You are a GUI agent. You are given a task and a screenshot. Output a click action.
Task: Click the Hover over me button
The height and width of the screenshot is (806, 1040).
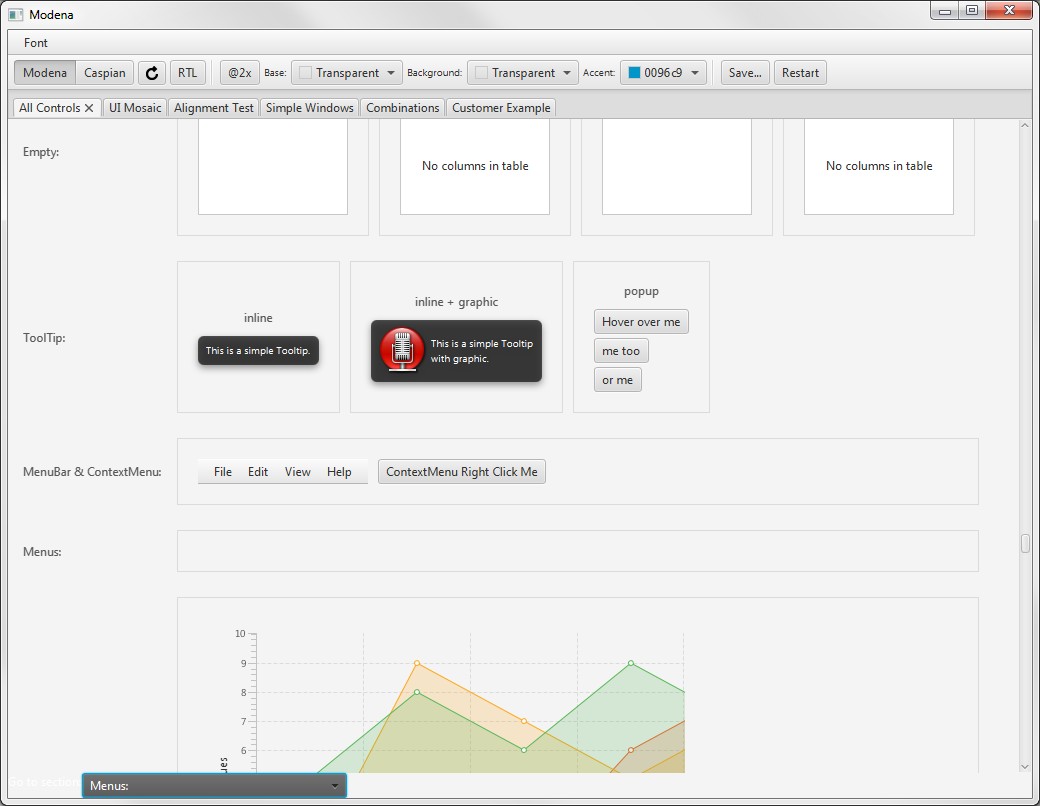pos(641,322)
